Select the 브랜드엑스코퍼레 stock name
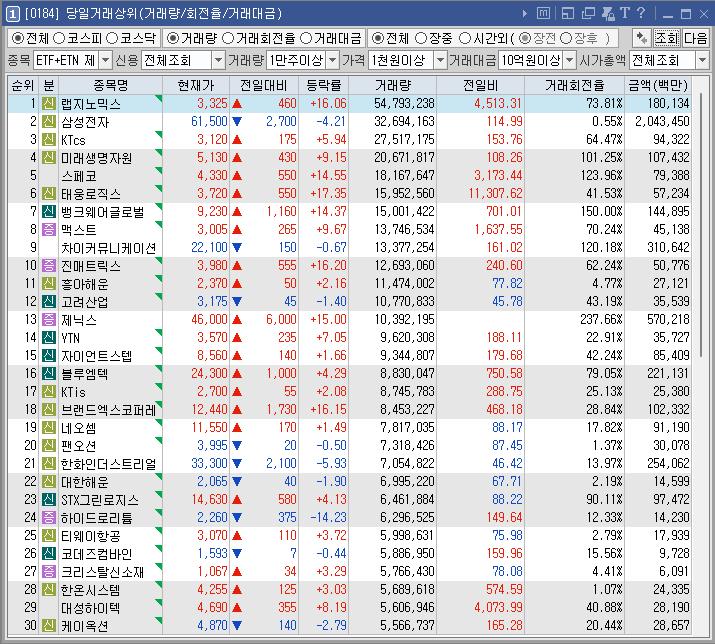715x644 pixels. [x=109, y=410]
